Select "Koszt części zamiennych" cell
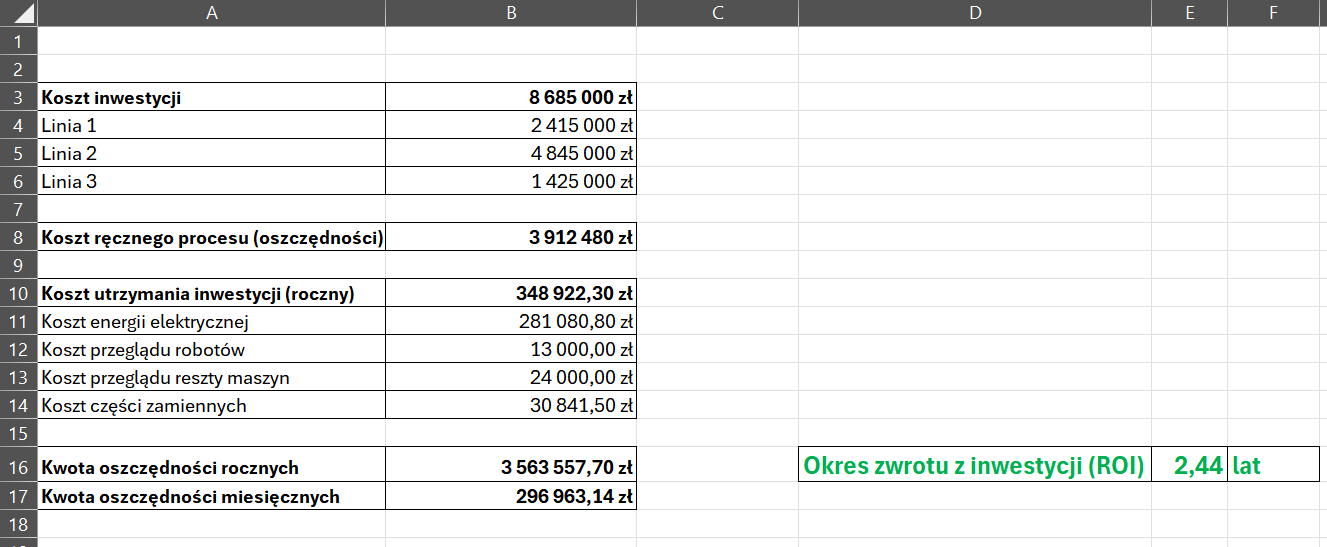Screen dimensions: 1327x547 pyautogui.click(x=211, y=405)
